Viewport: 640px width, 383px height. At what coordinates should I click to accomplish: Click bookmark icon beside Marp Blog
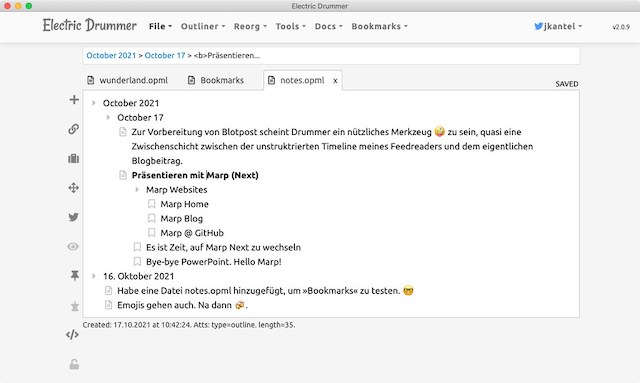151,218
